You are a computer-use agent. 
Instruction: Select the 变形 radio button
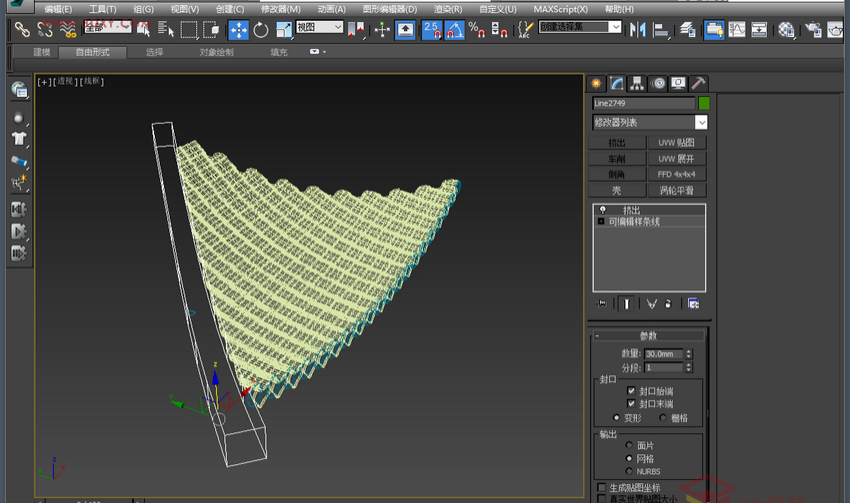pyautogui.click(x=616, y=417)
